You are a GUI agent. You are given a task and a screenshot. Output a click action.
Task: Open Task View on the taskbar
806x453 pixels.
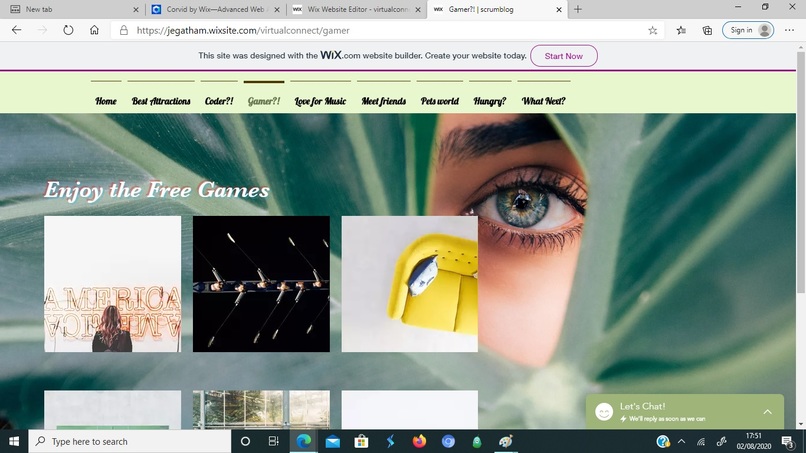click(273, 442)
